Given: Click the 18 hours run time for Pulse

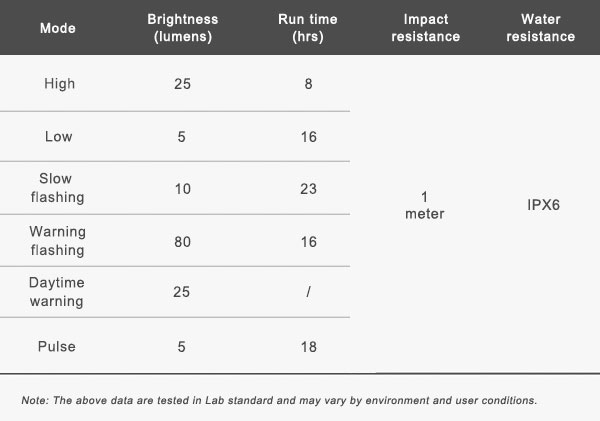Looking at the screenshot, I should click(x=308, y=347).
